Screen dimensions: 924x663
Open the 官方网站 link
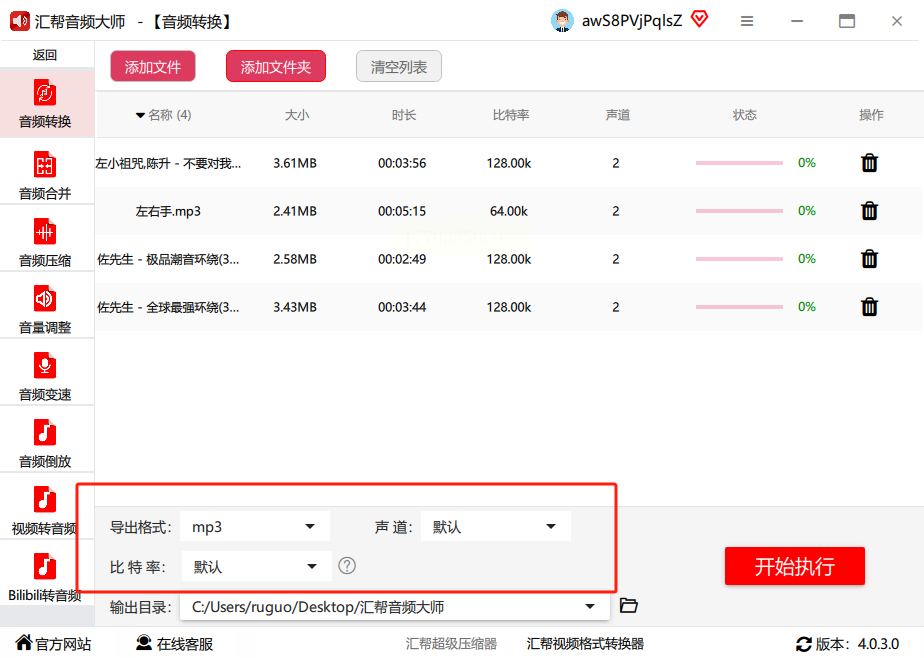click(53, 644)
